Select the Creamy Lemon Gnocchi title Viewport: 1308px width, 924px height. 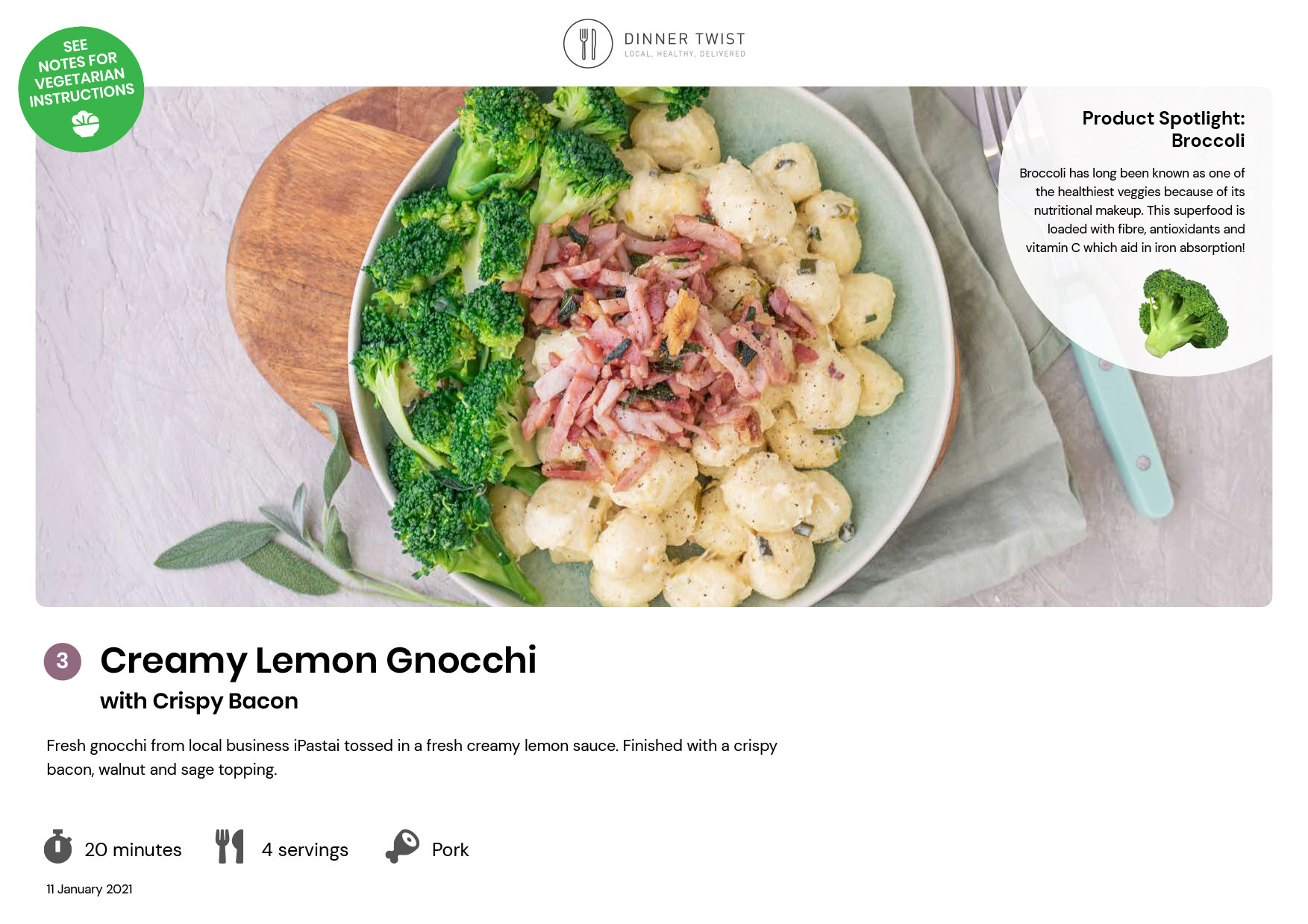(x=319, y=660)
